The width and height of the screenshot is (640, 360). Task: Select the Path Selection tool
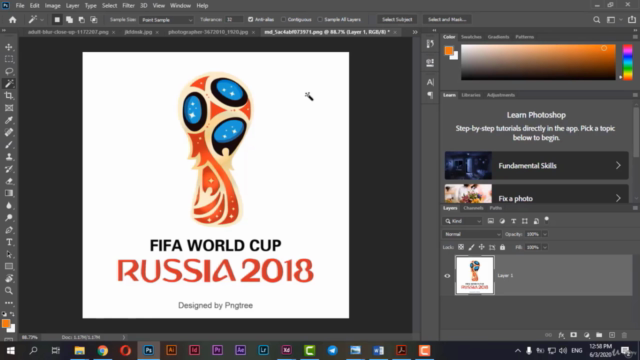coord(9,254)
